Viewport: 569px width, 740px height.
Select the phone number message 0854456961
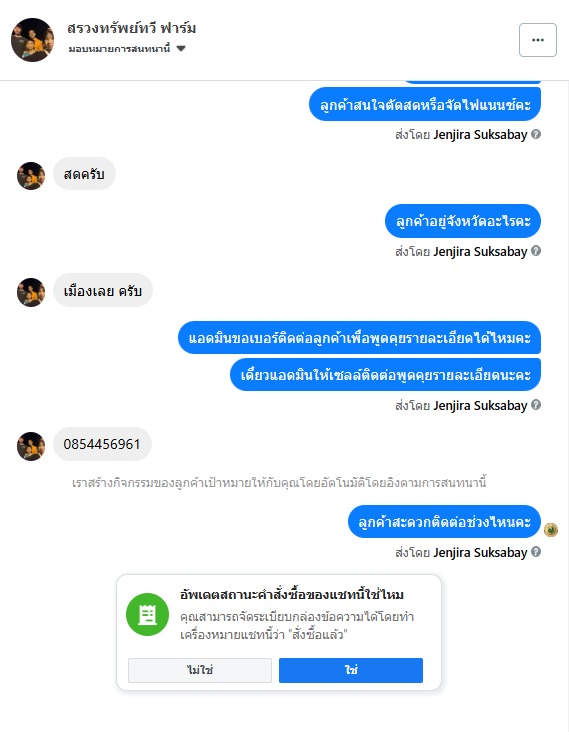(102, 444)
